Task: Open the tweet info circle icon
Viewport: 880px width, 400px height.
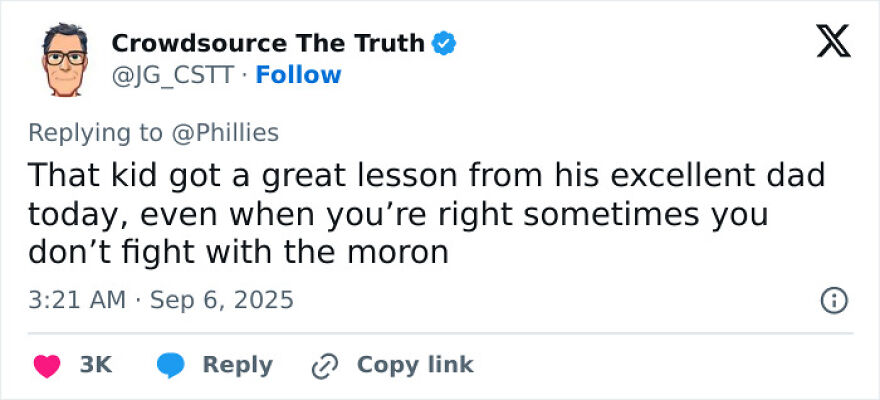Action: coord(834,299)
